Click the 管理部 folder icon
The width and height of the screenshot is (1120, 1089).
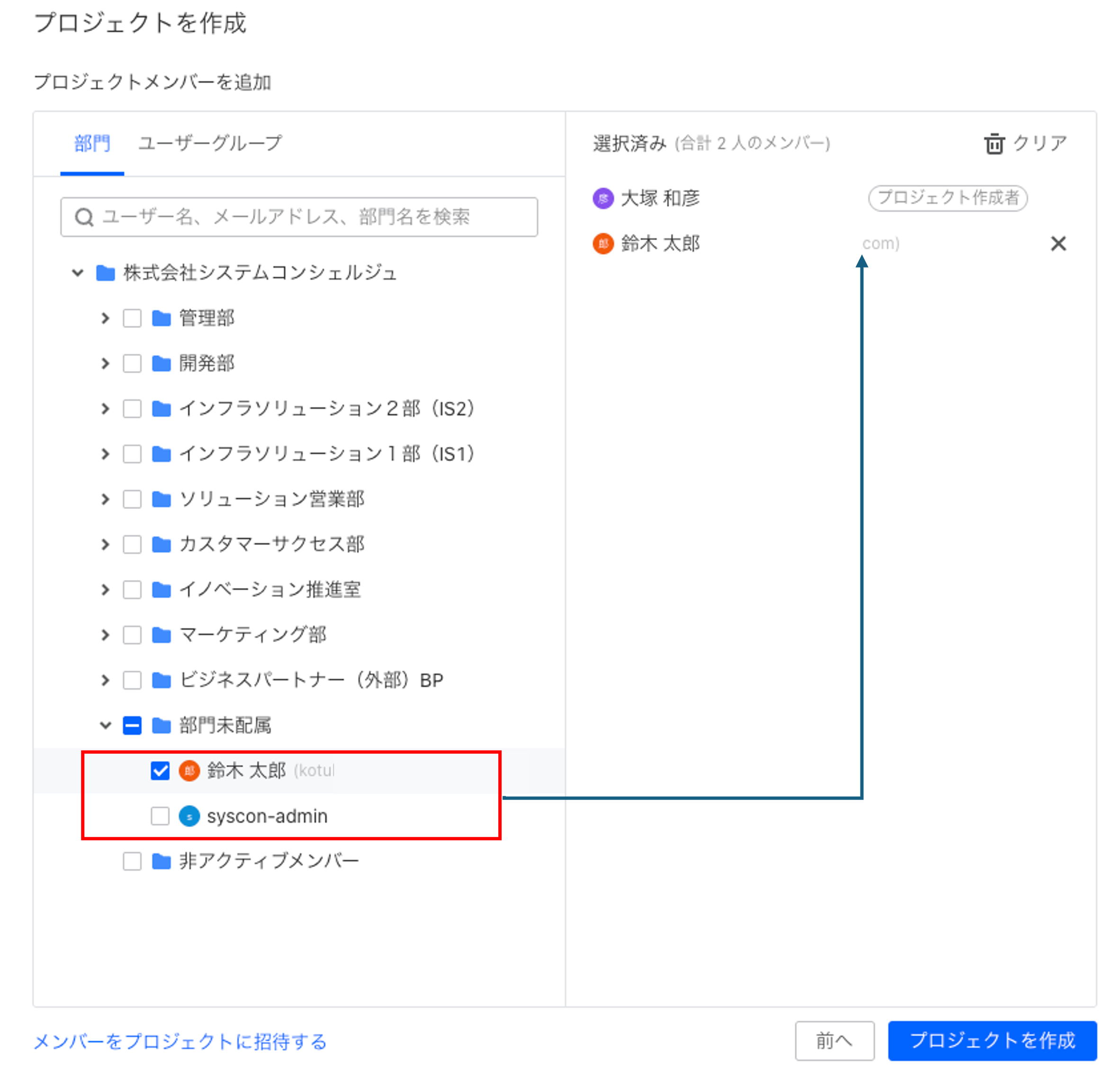(x=161, y=318)
